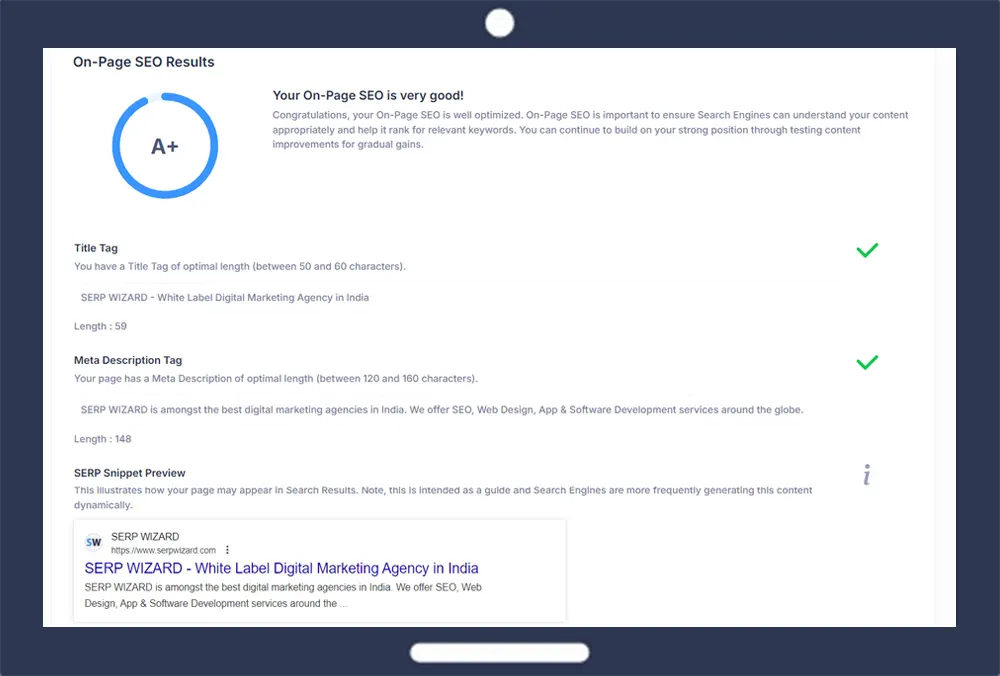Select the 'On-Page SEO Results' heading
Screen dimensions: 1000x676
click(x=143, y=62)
